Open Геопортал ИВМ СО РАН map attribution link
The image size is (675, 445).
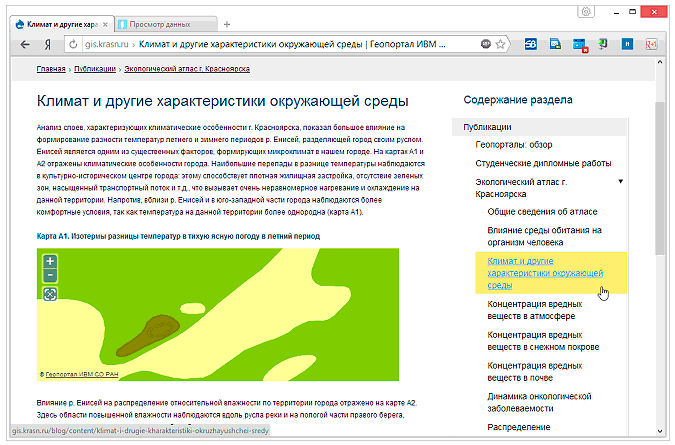tap(81, 375)
